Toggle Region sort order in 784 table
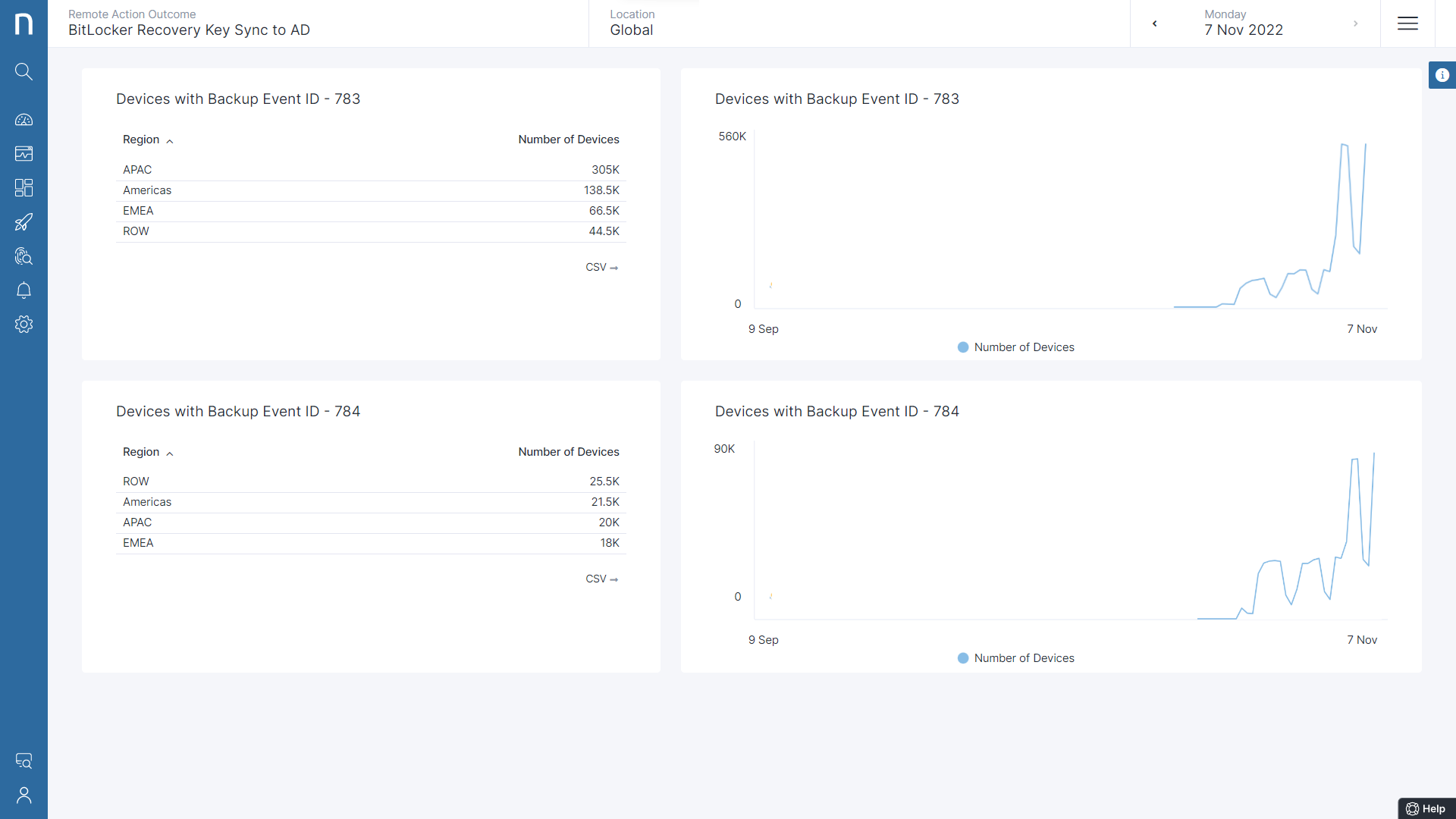The image size is (1456, 819). 169,453
